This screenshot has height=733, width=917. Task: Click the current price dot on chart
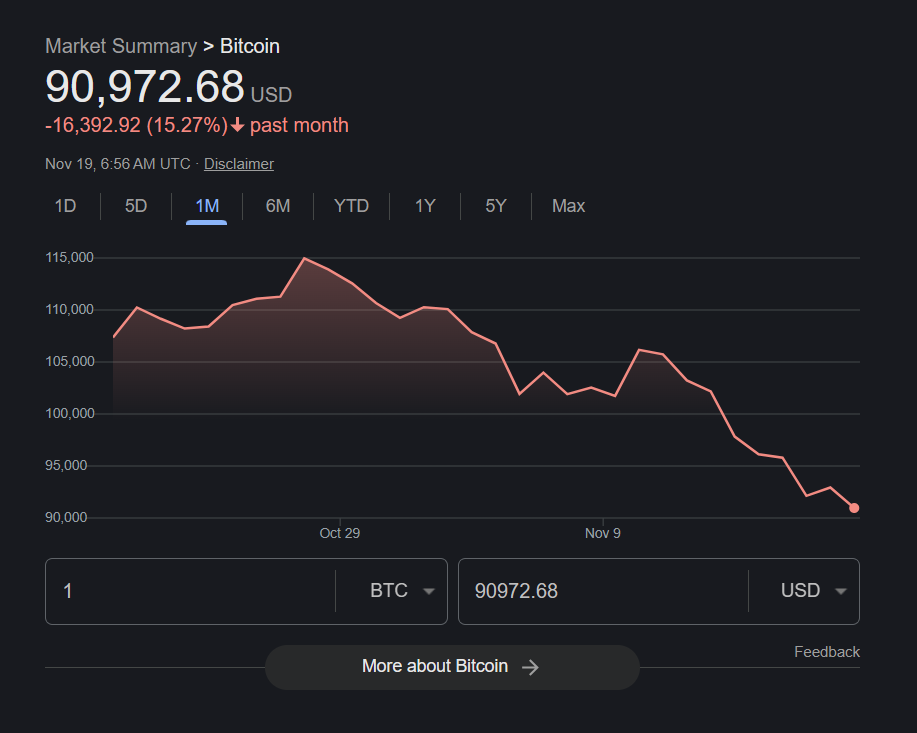tap(854, 508)
